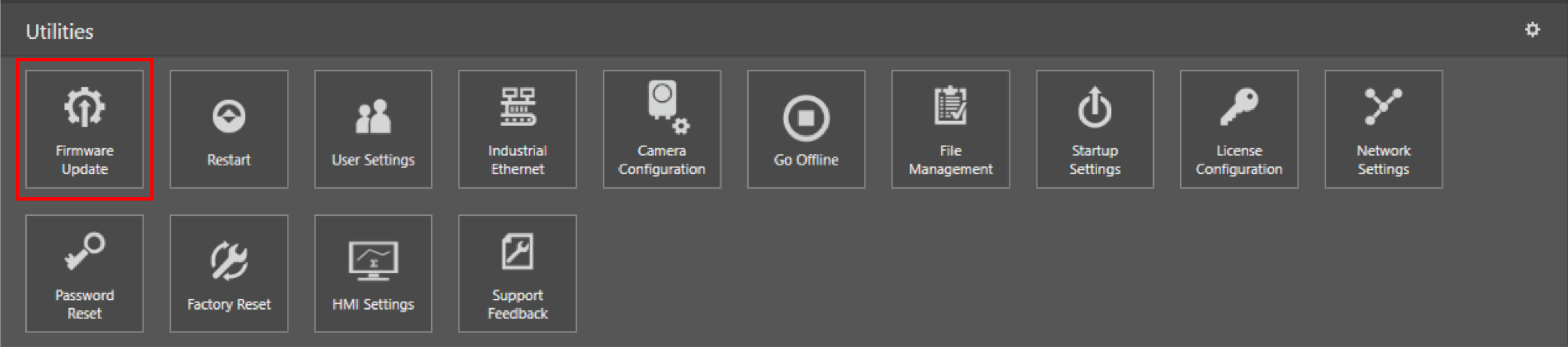Viewport: 1568px width, 347px height.
Task: Click the "Factory Reset" text label
Action: [228, 305]
